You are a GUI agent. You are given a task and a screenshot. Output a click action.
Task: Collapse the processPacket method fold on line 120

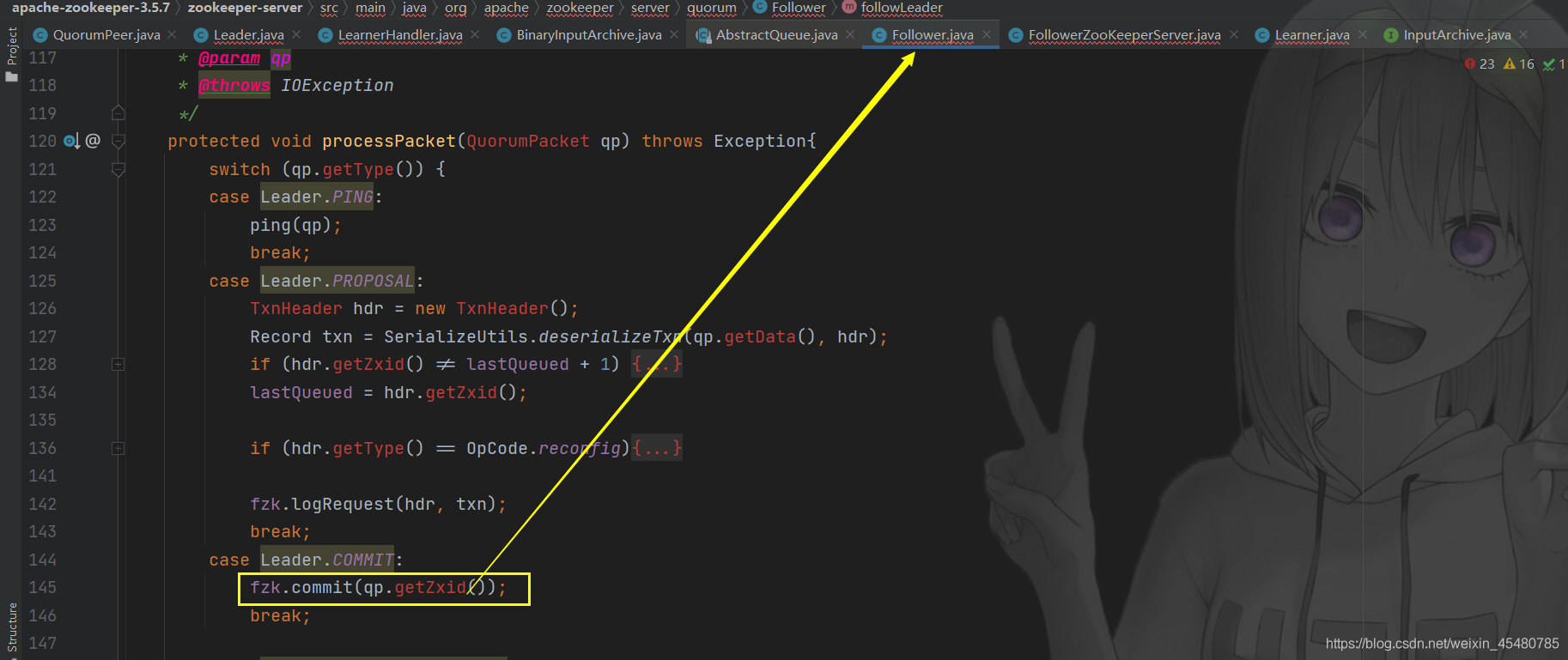(x=119, y=141)
